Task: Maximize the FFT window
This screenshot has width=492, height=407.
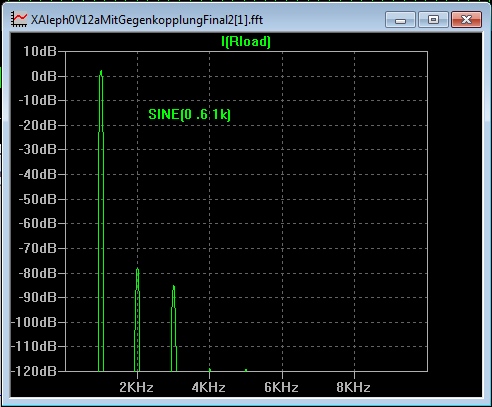Action: [x=433, y=20]
